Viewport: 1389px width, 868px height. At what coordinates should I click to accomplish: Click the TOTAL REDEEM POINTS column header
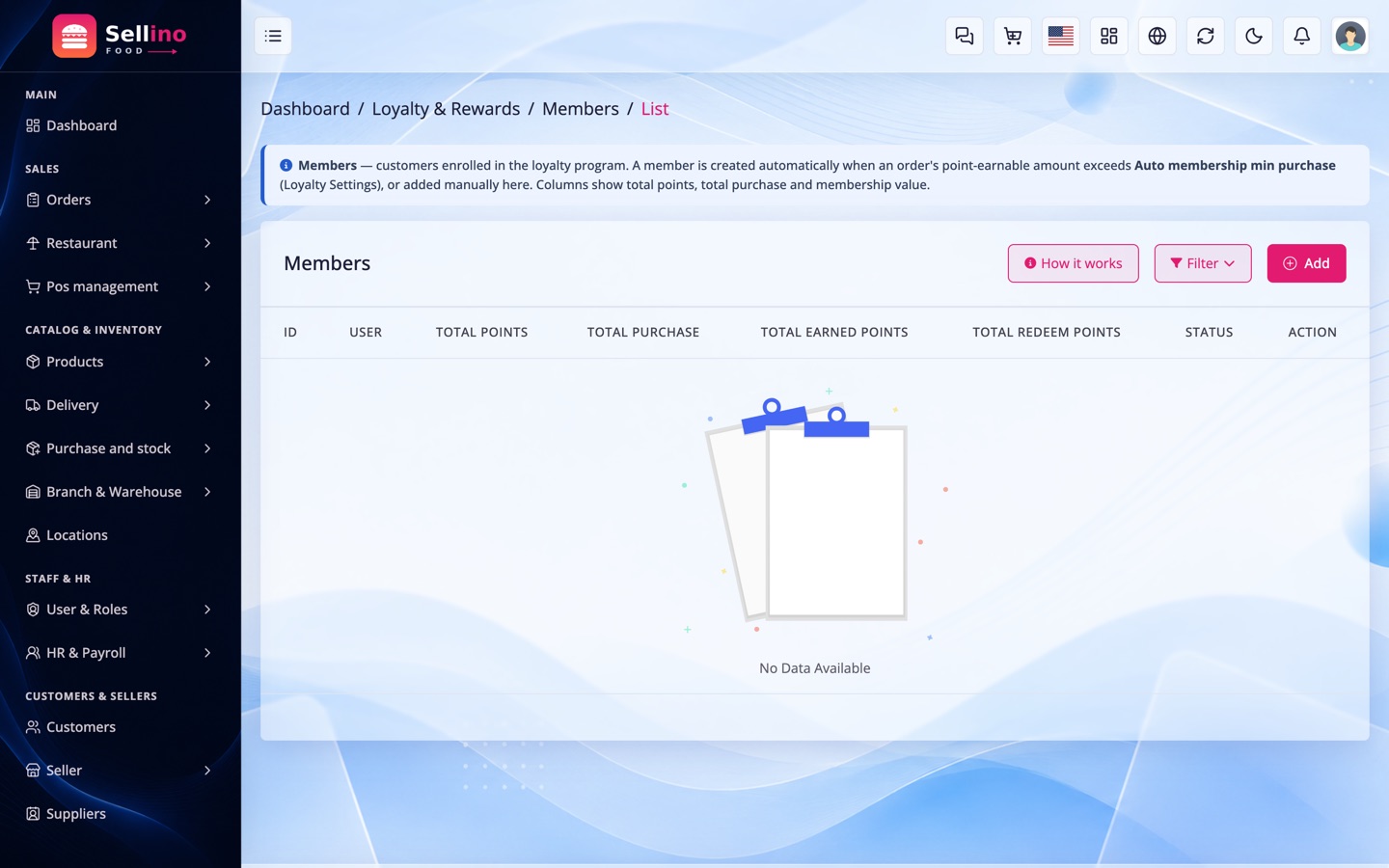click(x=1047, y=332)
